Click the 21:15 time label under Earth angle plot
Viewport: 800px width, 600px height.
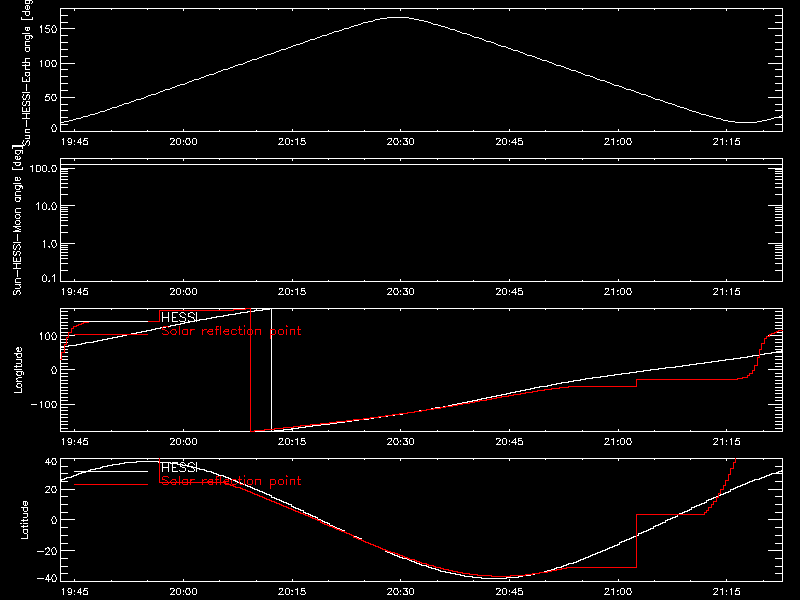[x=727, y=141]
